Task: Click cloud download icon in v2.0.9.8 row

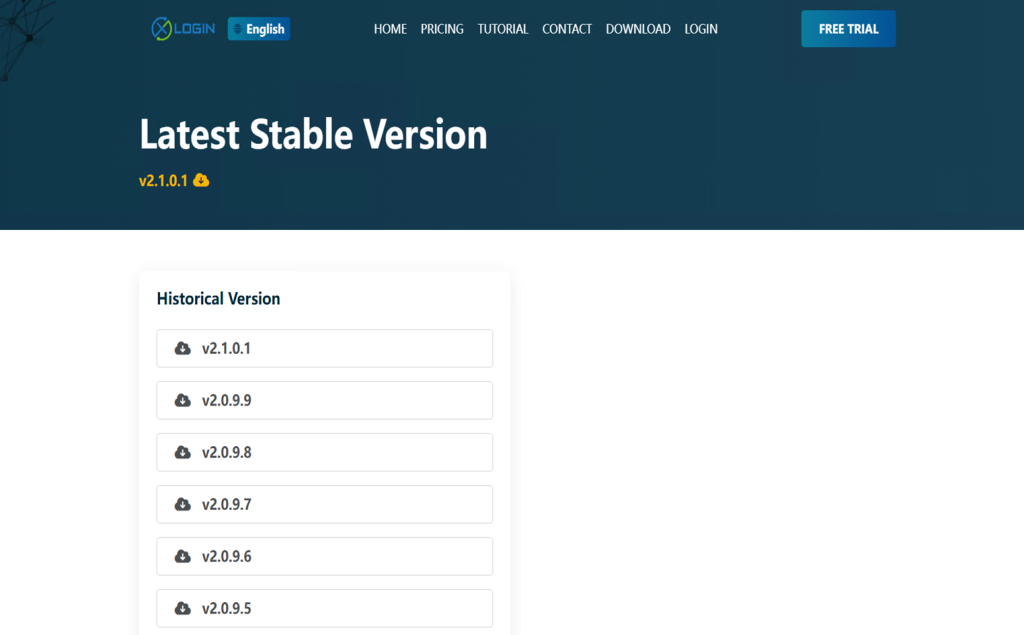Action: pyautogui.click(x=182, y=452)
